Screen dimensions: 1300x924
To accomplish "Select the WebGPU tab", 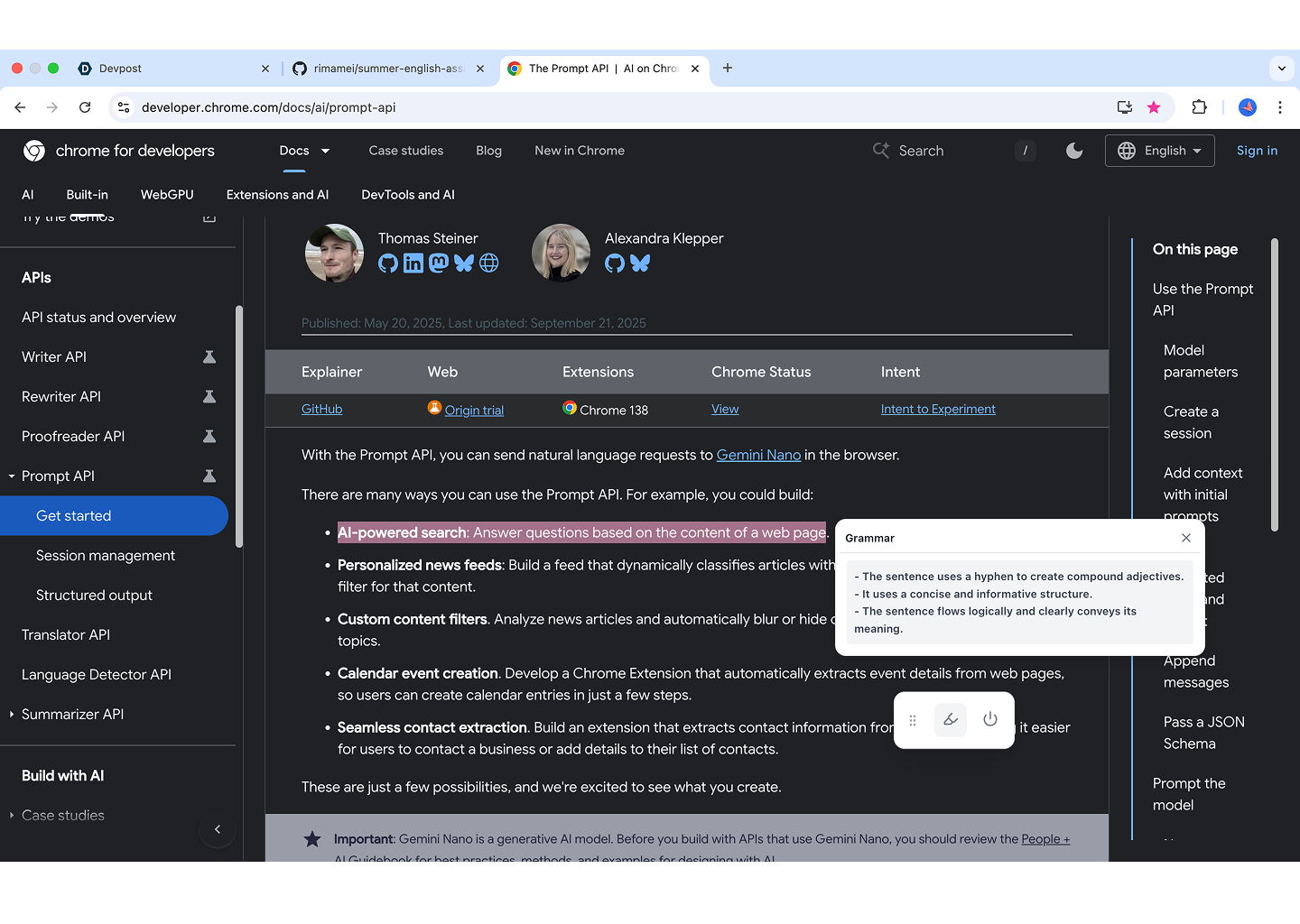I will [167, 195].
